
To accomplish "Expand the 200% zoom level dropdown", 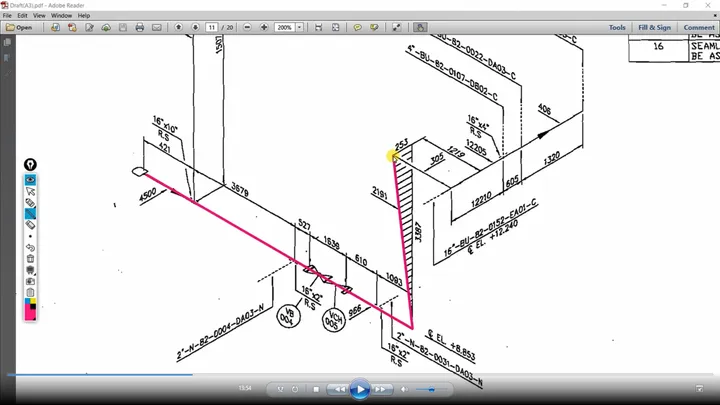I will (x=299, y=28).
